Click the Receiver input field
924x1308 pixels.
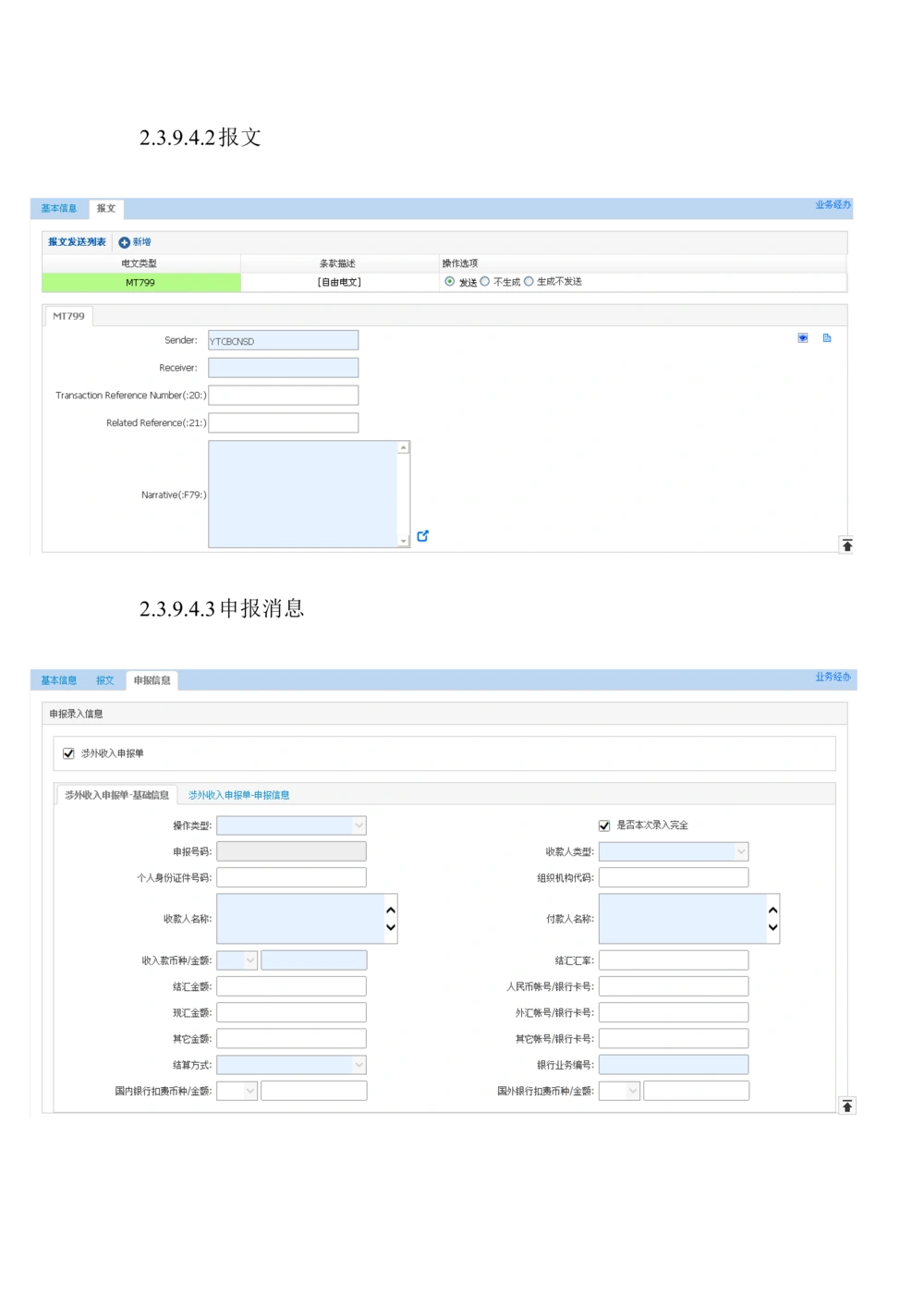[283, 368]
